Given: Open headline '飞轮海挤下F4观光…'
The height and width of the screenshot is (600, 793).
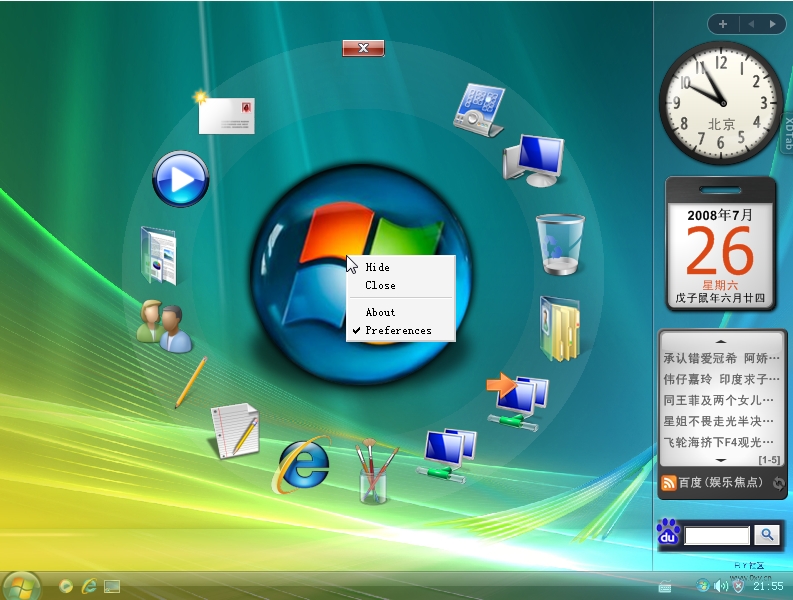Looking at the screenshot, I should 718,442.
